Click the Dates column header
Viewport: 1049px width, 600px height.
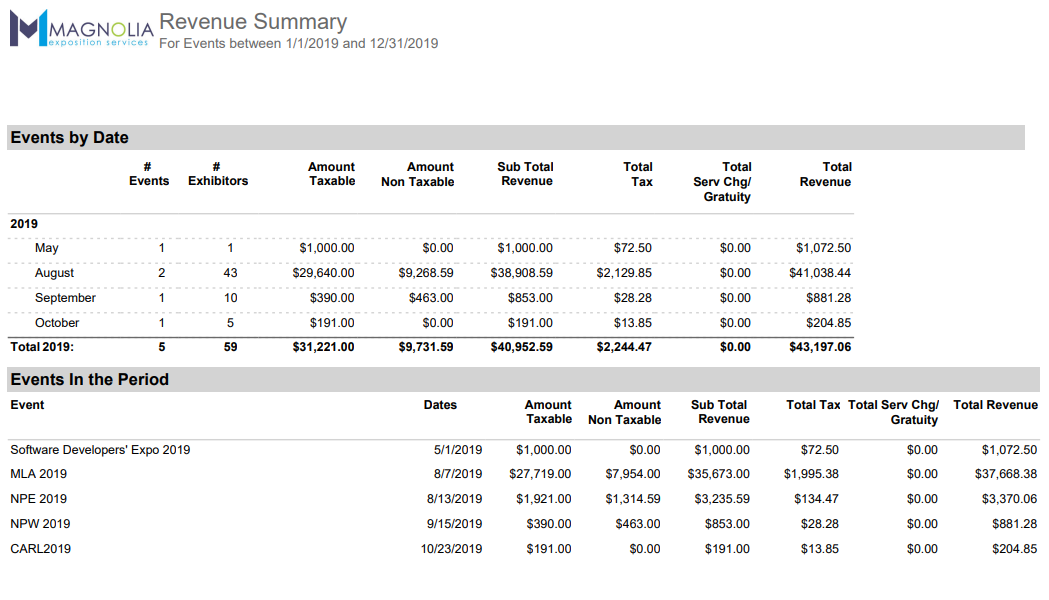[440, 405]
